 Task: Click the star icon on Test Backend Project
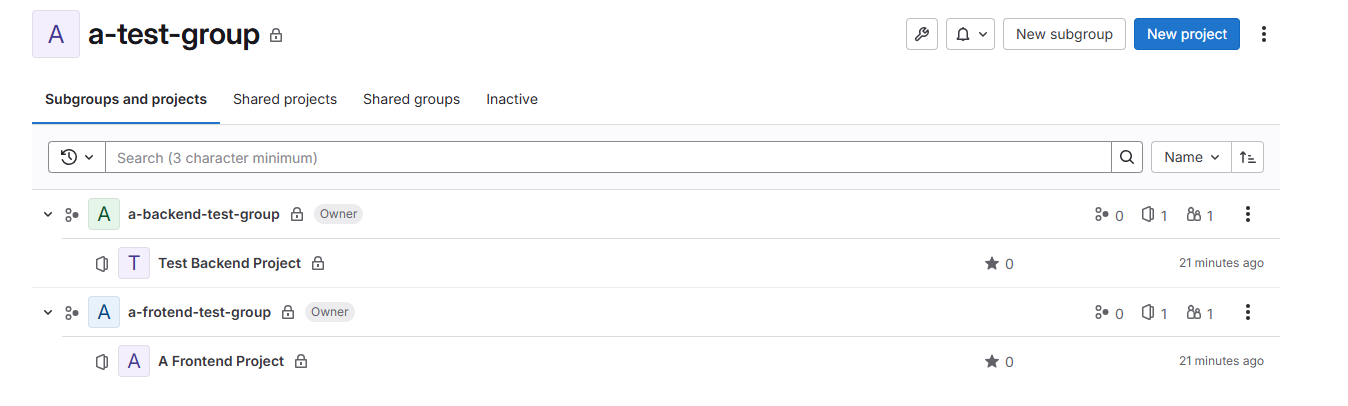992,264
